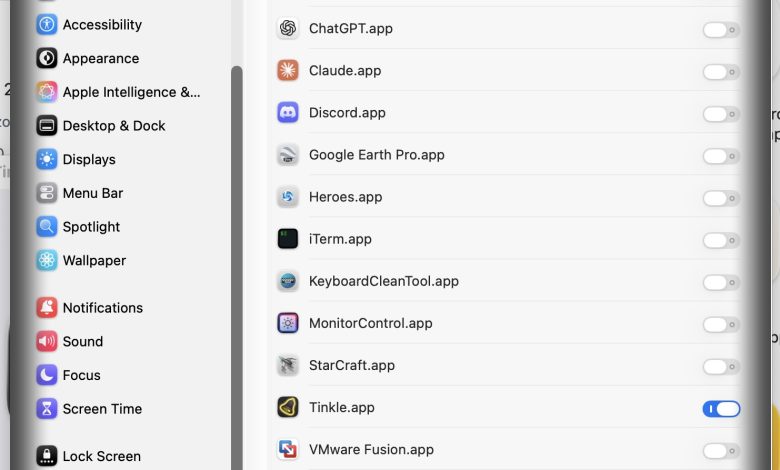This screenshot has height=470, width=780.
Task: Click the Heroes app icon
Action: tap(288, 197)
